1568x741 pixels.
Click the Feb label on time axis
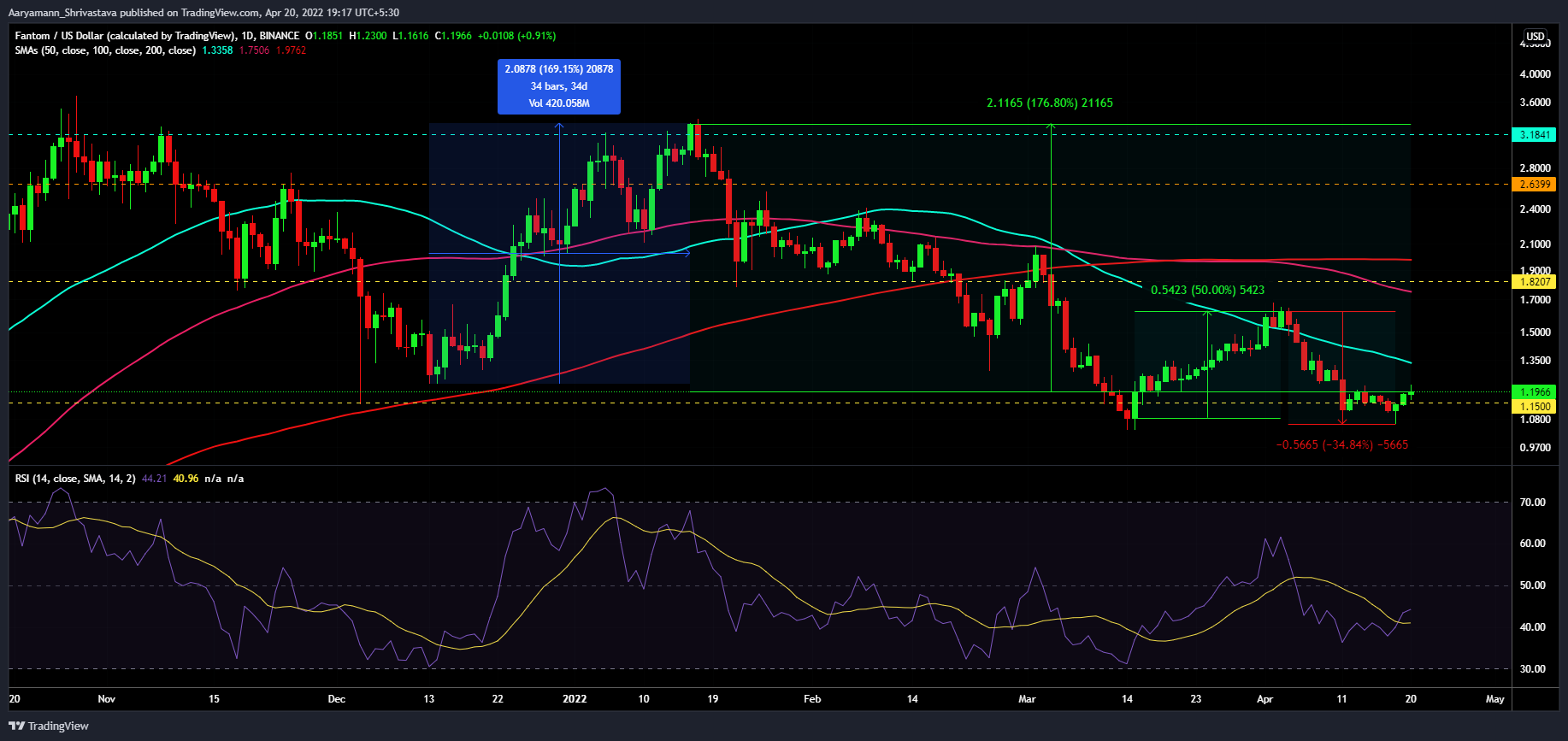click(812, 699)
